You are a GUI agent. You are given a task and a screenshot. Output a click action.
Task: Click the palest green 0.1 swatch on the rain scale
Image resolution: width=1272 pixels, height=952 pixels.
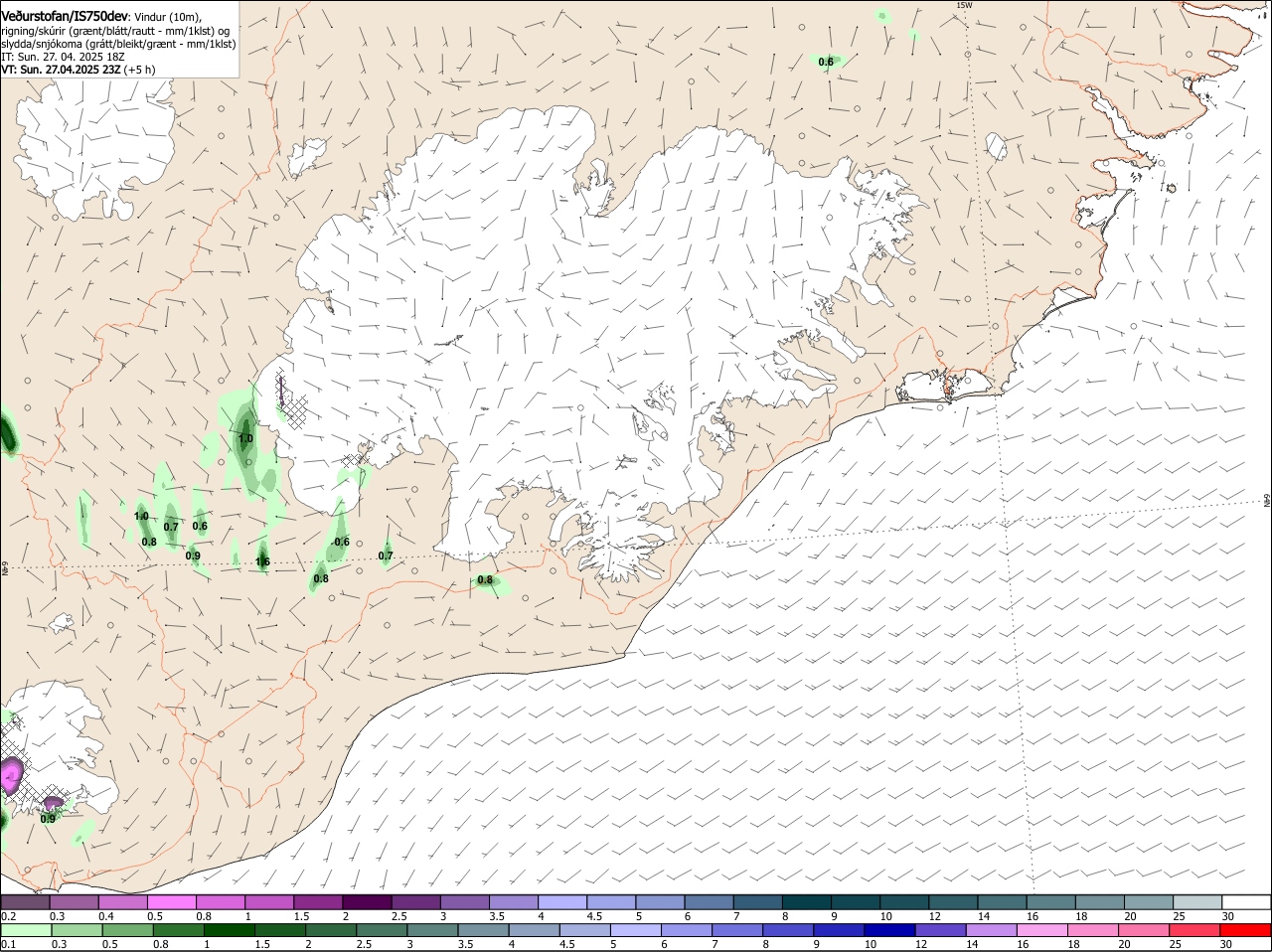click(26, 930)
